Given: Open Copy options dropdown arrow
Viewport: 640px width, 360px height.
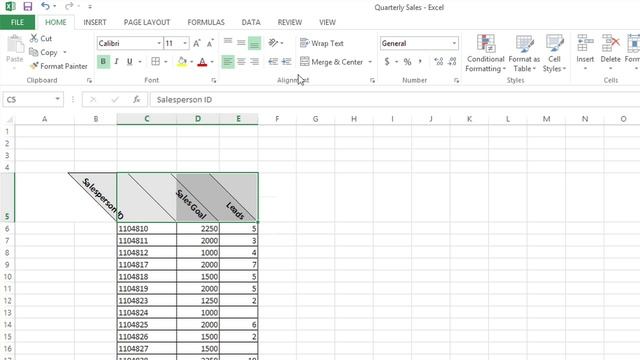Looking at the screenshot, I should 64,52.
